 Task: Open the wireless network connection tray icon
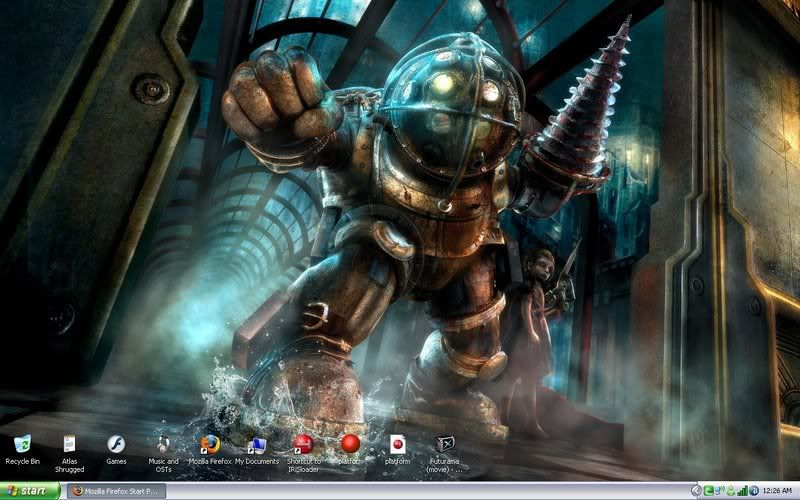720,491
